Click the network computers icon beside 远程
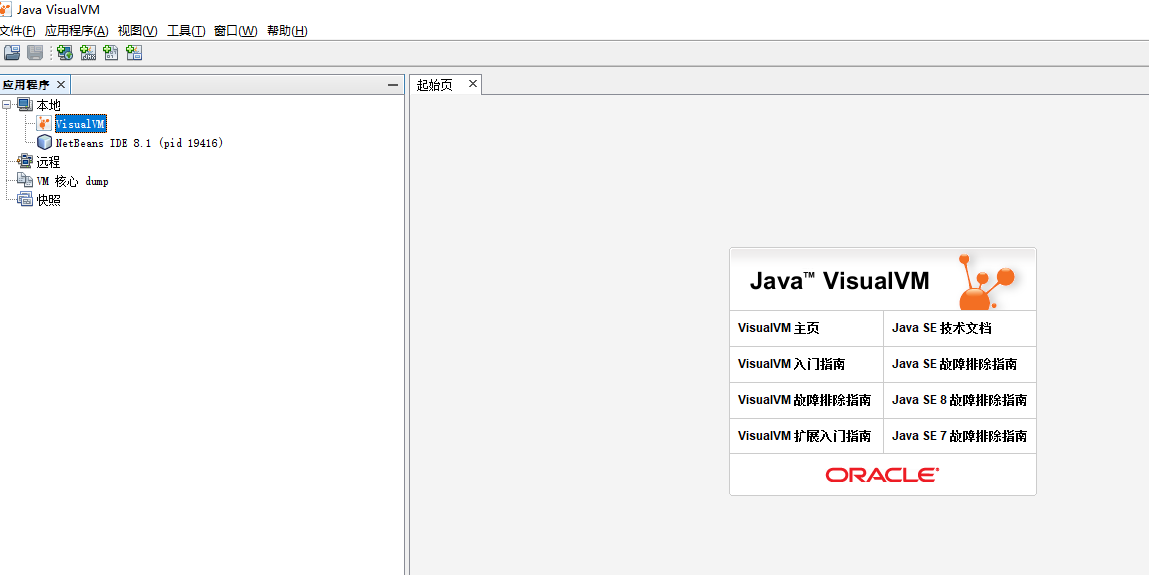 coord(25,162)
